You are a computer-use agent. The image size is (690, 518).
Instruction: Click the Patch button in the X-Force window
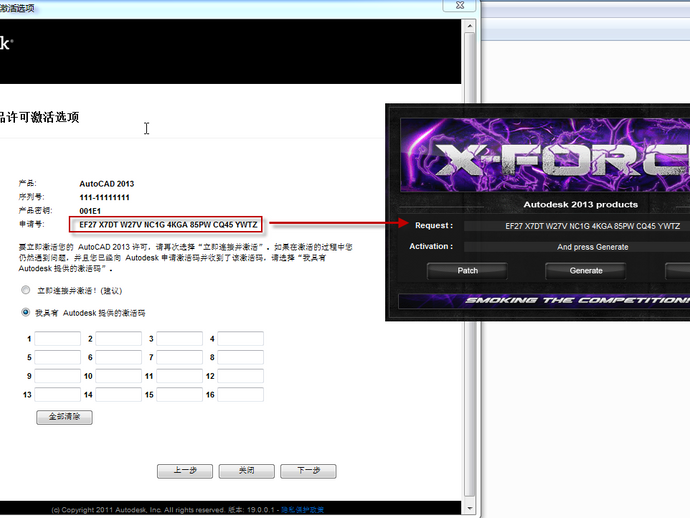click(467, 271)
